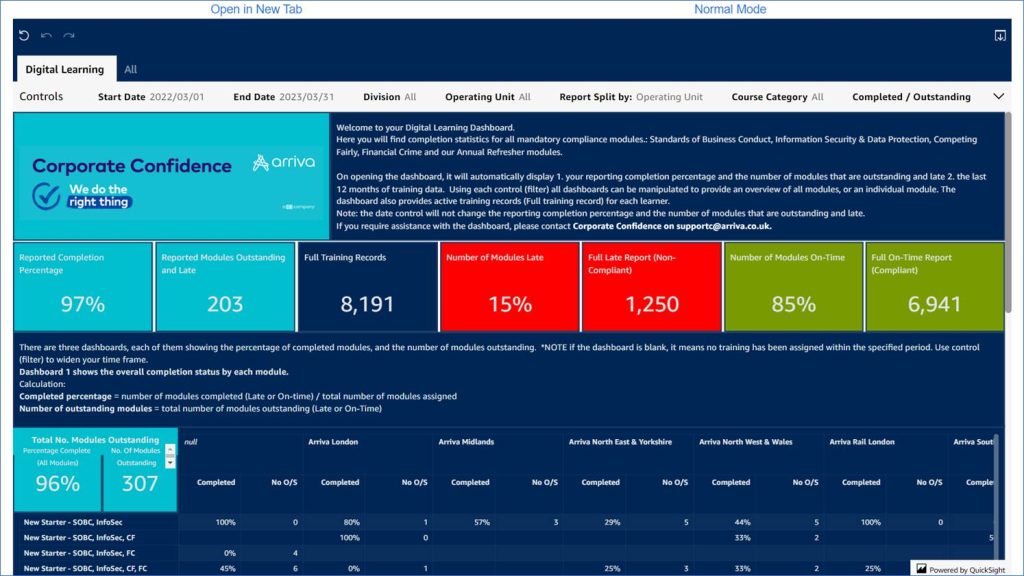
Task: Click the 29% cell under Arriva North East
Action: pyautogui.click(x=613, y=522)
